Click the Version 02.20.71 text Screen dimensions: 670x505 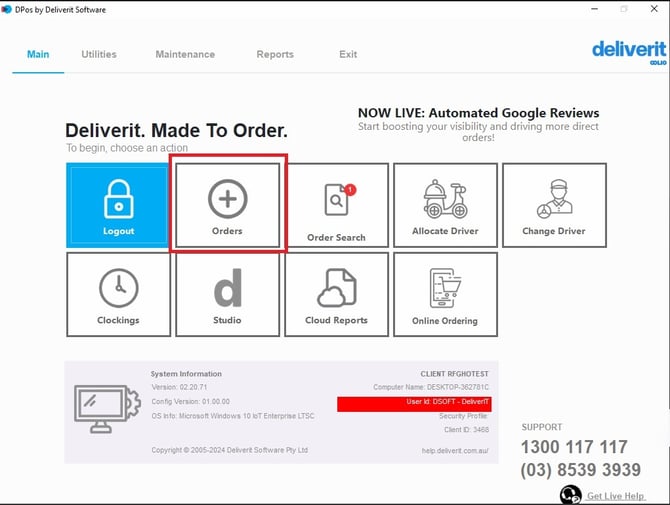point(179,387)
